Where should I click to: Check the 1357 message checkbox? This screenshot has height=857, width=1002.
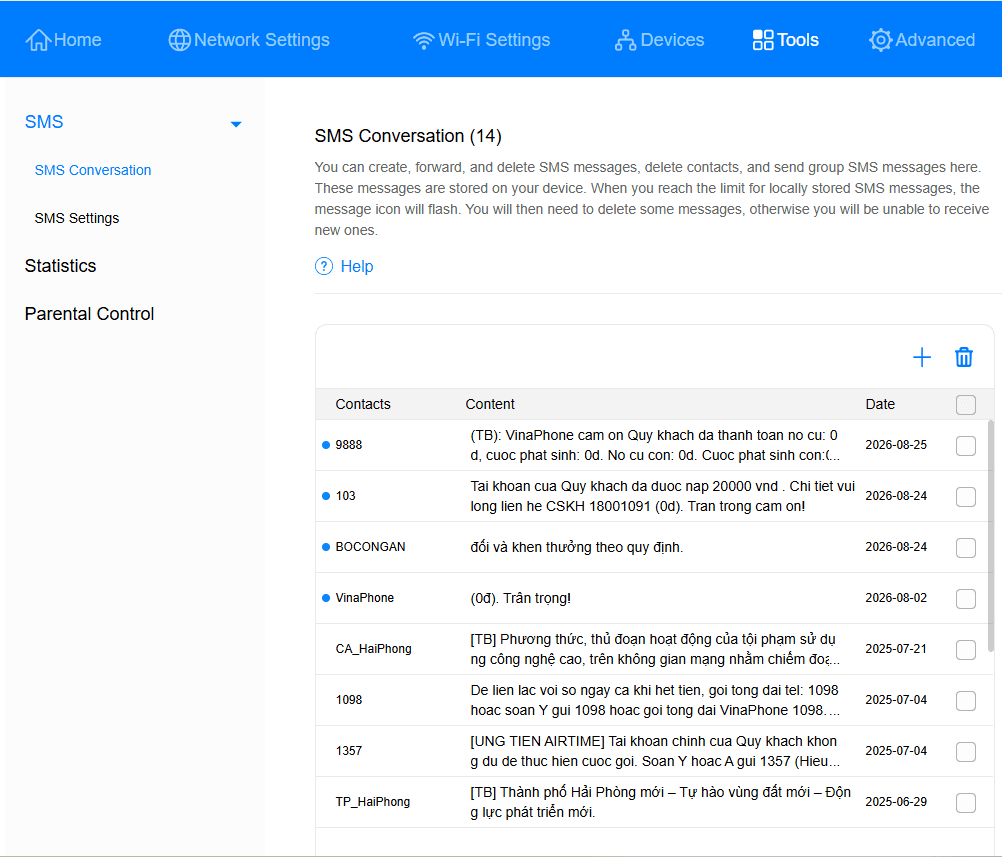(966, 752)
